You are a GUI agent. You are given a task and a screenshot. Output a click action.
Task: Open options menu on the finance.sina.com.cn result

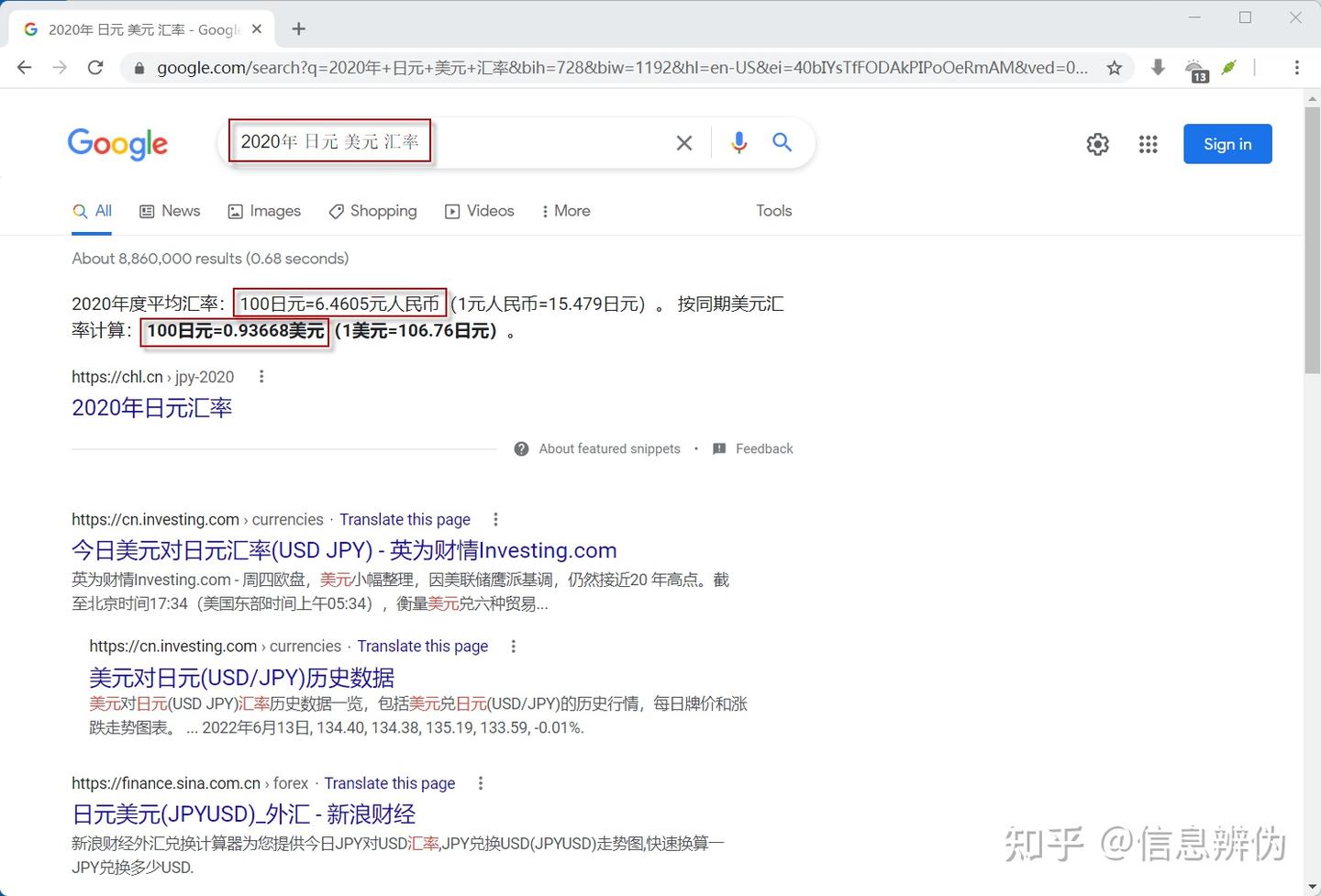480,783
